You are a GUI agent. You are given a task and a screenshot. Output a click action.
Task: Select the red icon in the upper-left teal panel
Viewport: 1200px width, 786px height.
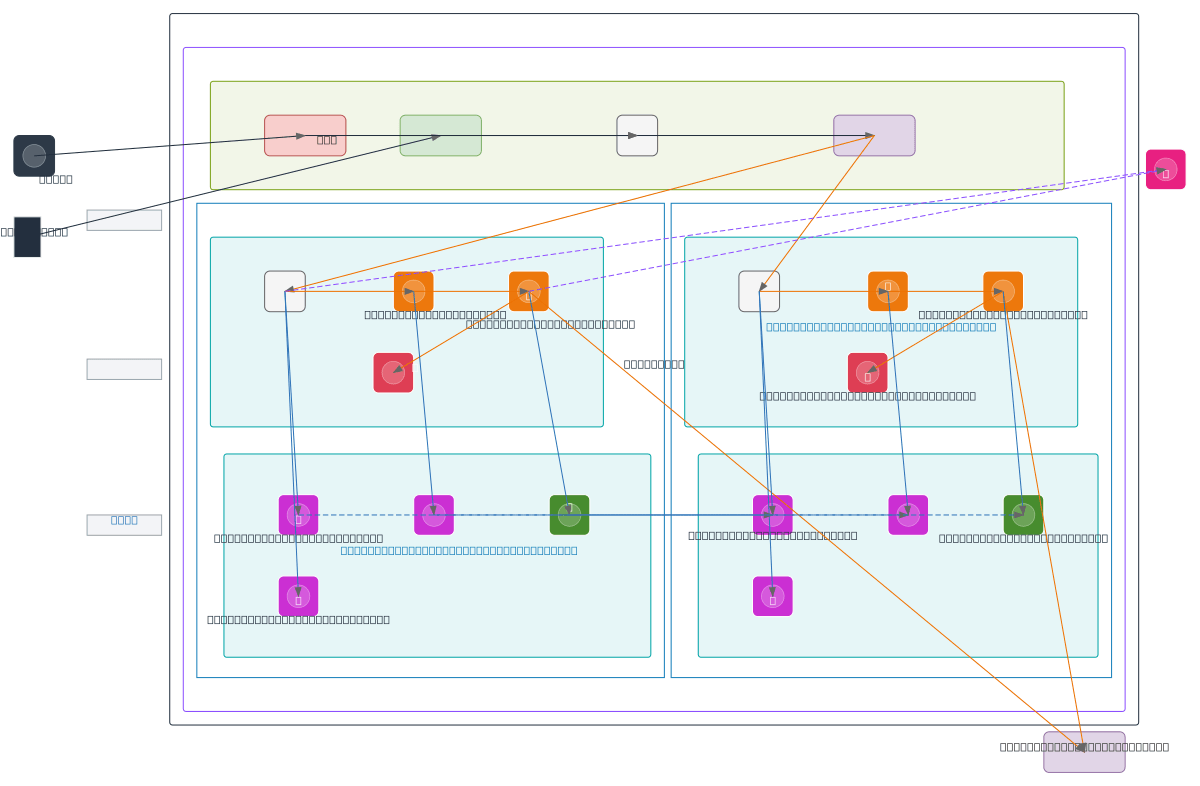393,373
